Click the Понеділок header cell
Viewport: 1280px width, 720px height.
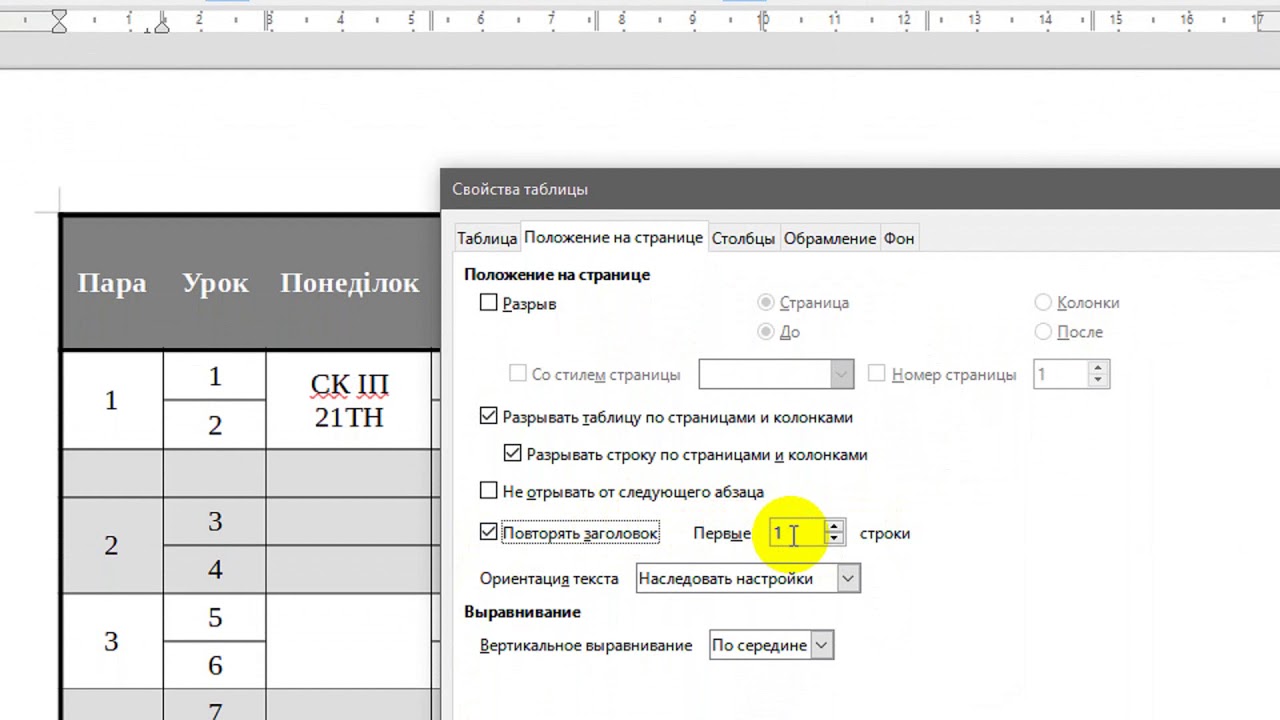[x=349, y=283]
